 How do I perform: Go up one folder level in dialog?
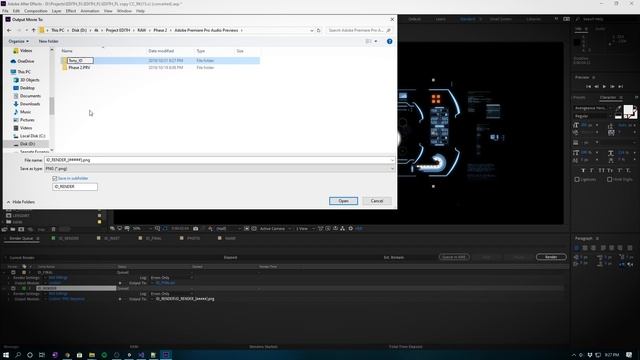33,30
